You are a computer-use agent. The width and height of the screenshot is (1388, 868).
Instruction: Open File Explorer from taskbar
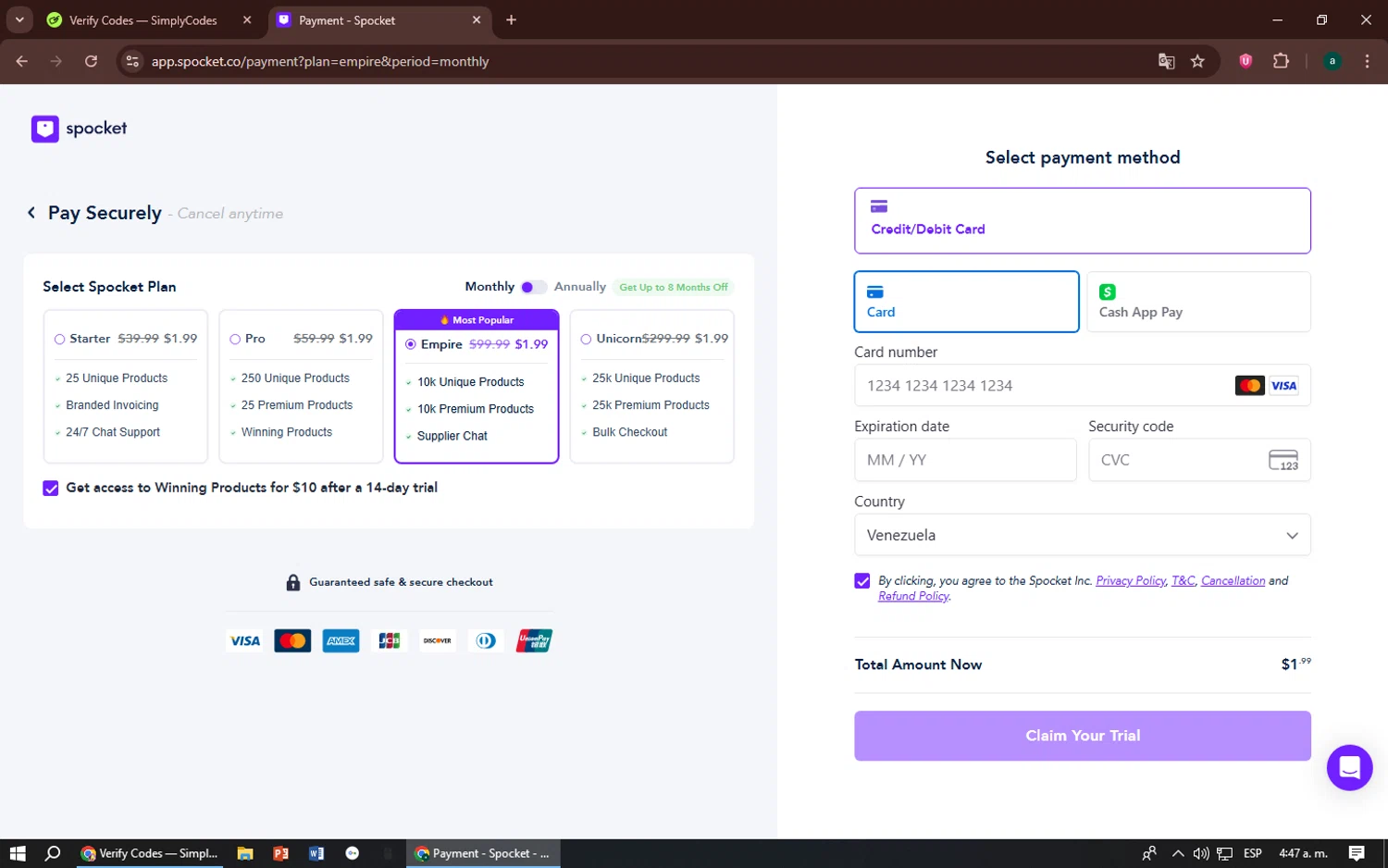click(x=245, y=853)
